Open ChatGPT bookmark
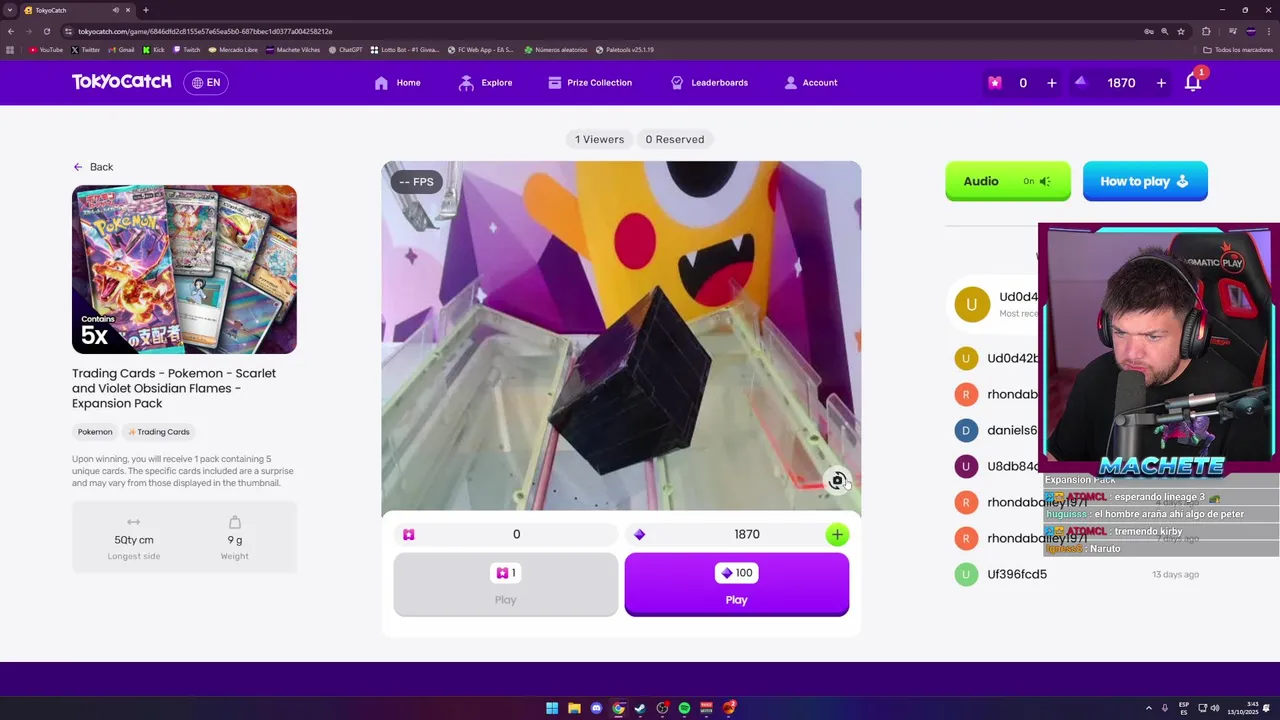Screen dimensions: 1280x720 345,49
